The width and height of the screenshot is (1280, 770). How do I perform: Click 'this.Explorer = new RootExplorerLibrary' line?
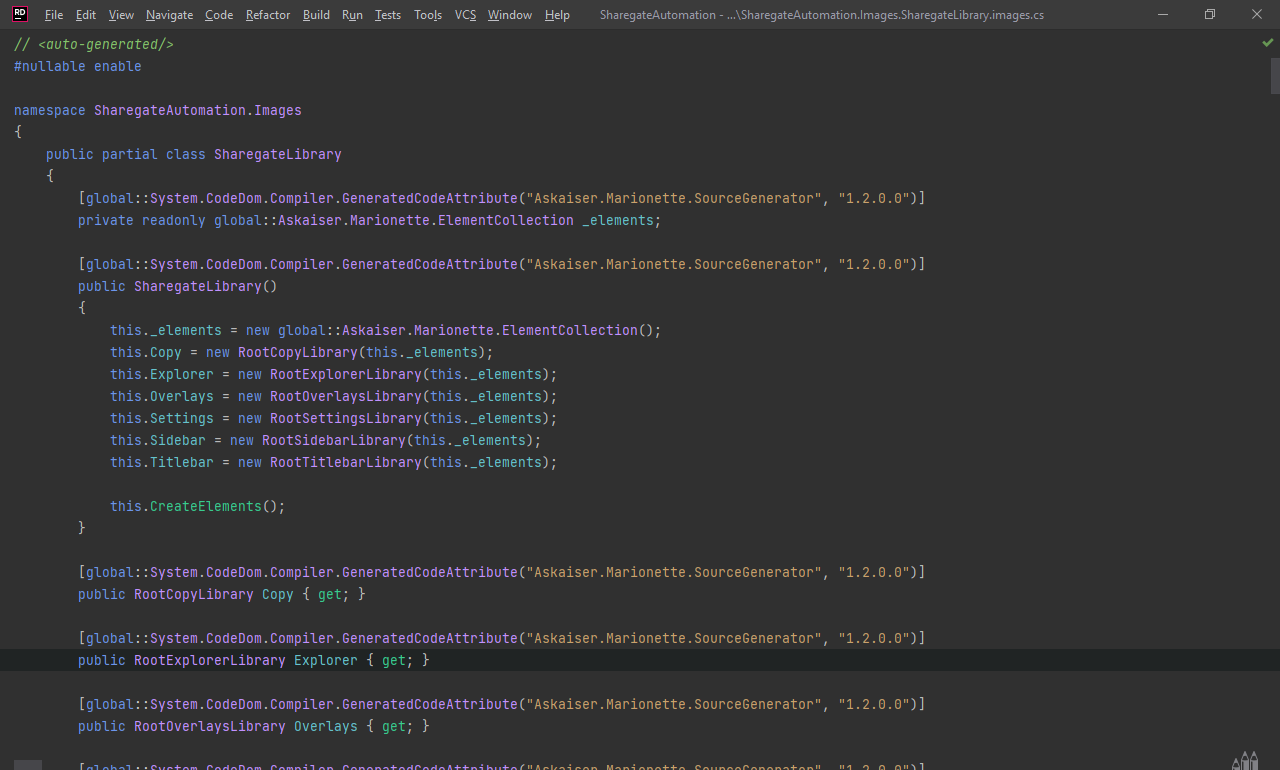point(334,375)
